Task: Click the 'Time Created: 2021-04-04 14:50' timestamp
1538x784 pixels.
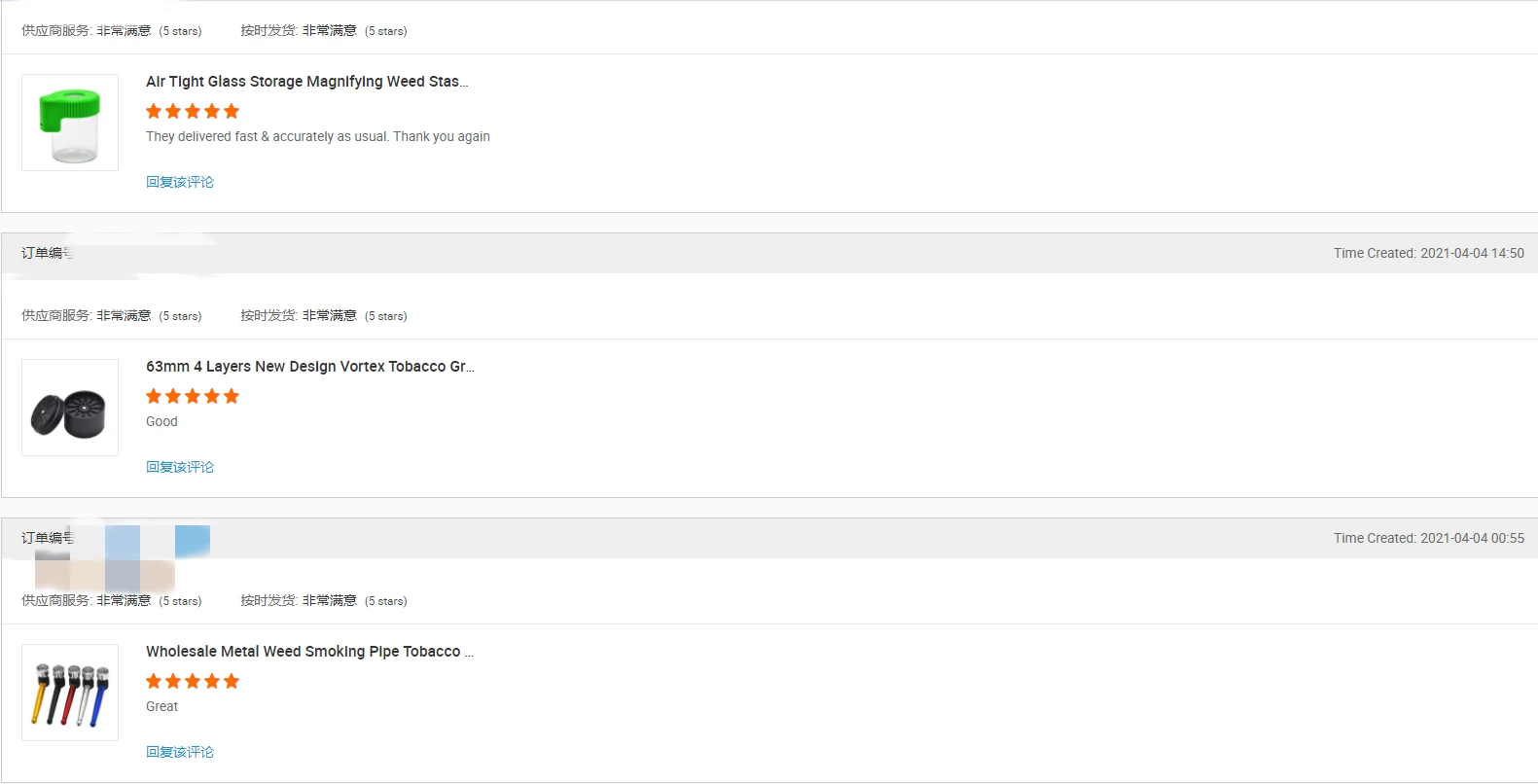Action: point(1428,253)
